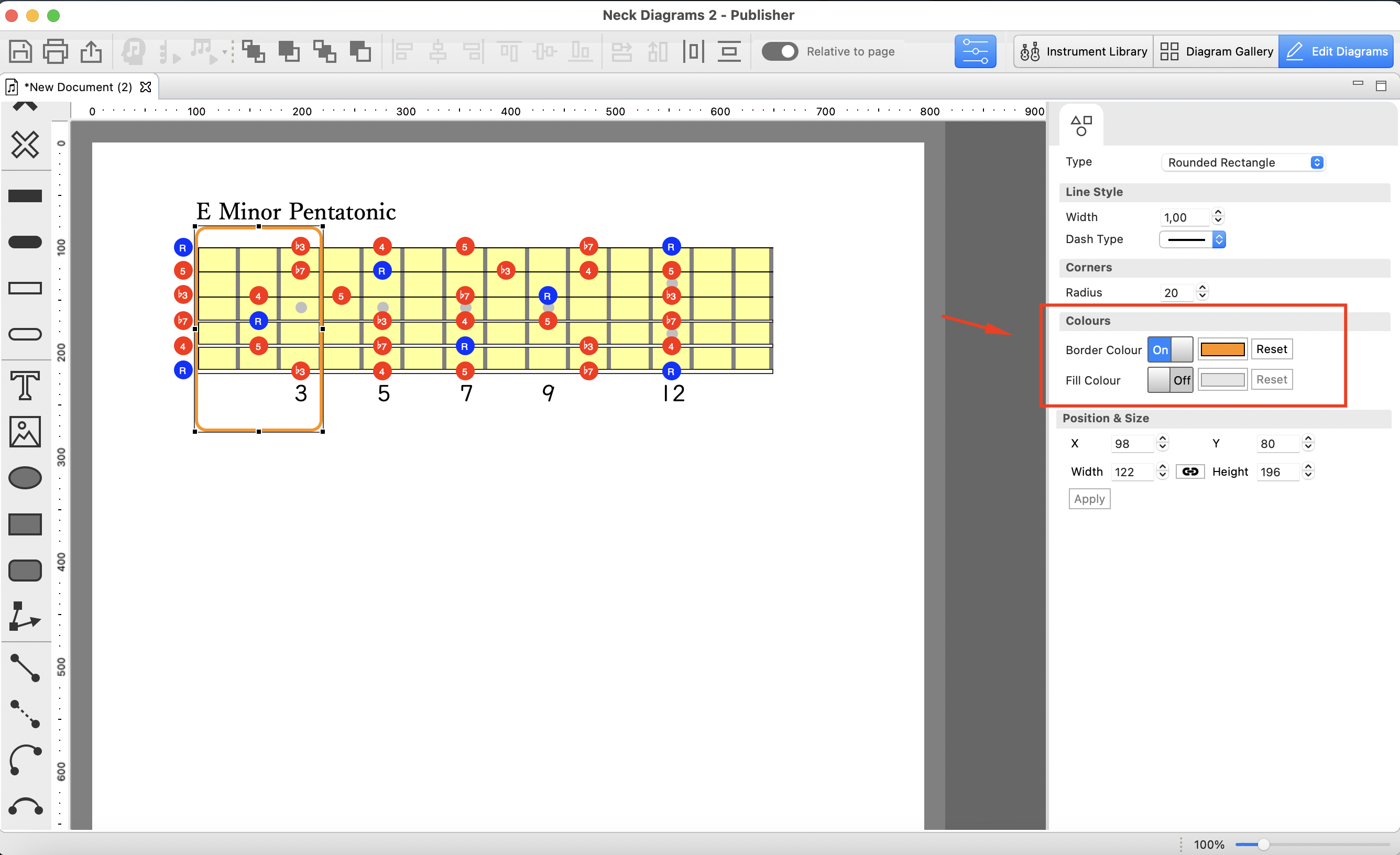Open the Export share icon
This screenshot has width=1400, height=855.
[x=91, y=52]
